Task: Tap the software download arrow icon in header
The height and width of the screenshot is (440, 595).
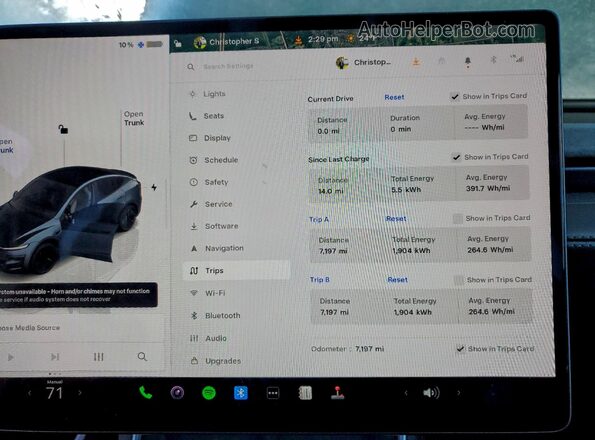Action: tap(416, 61)
